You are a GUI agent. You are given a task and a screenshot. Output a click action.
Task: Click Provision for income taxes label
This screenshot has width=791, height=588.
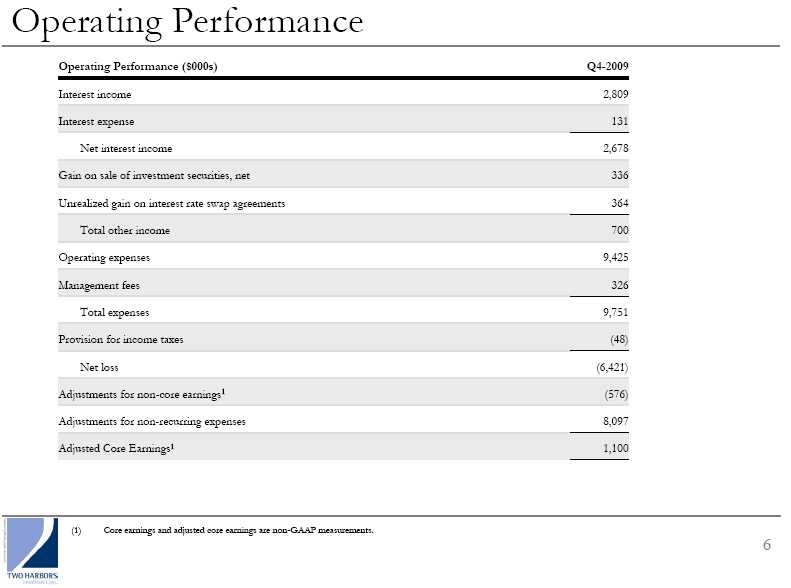pyautogui.click(x=121, y=339)
